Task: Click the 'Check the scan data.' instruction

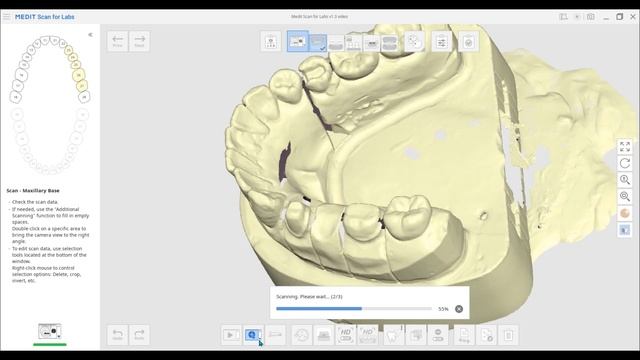Action: (35, 202)
